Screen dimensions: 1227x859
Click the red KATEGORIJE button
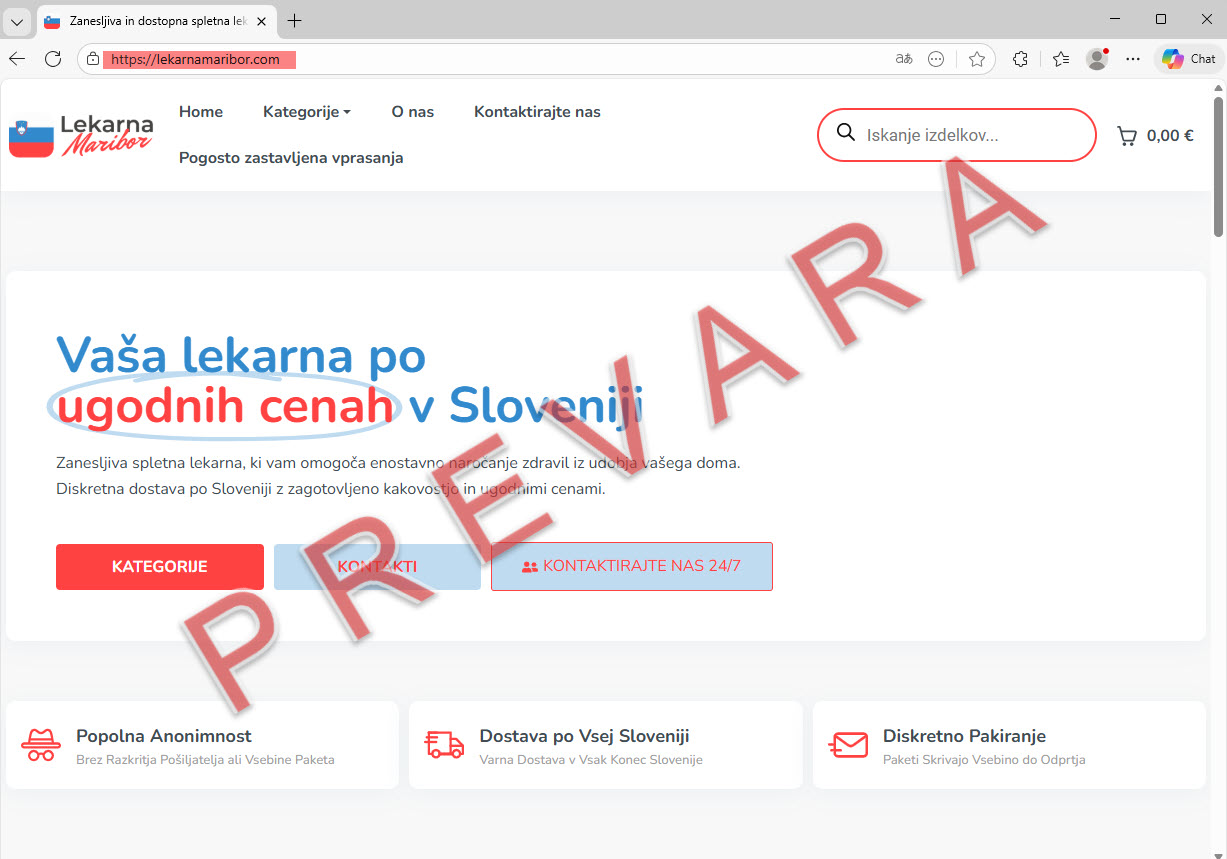coord(160,567)
